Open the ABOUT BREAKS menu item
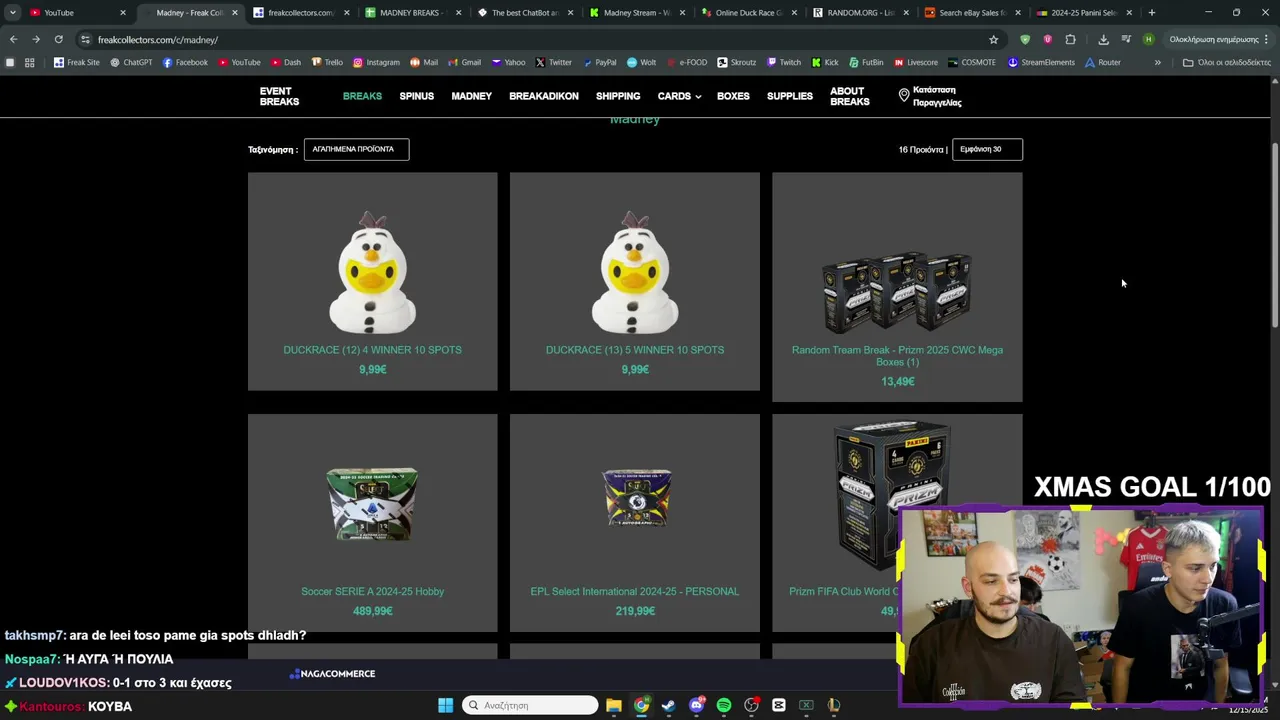Screen dimensions: 1280x720 (x=849, y=96)
